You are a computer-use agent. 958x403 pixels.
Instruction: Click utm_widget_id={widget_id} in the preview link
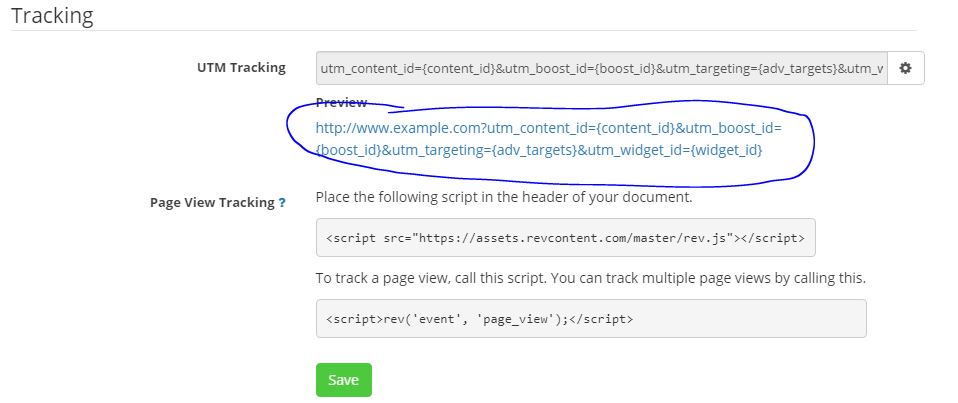[x=671, y=150]
